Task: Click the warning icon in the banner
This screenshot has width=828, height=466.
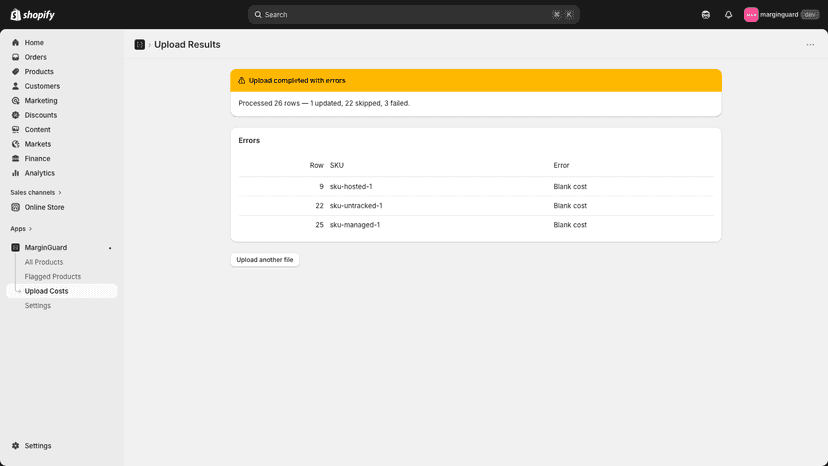Action: click(241, 81)
